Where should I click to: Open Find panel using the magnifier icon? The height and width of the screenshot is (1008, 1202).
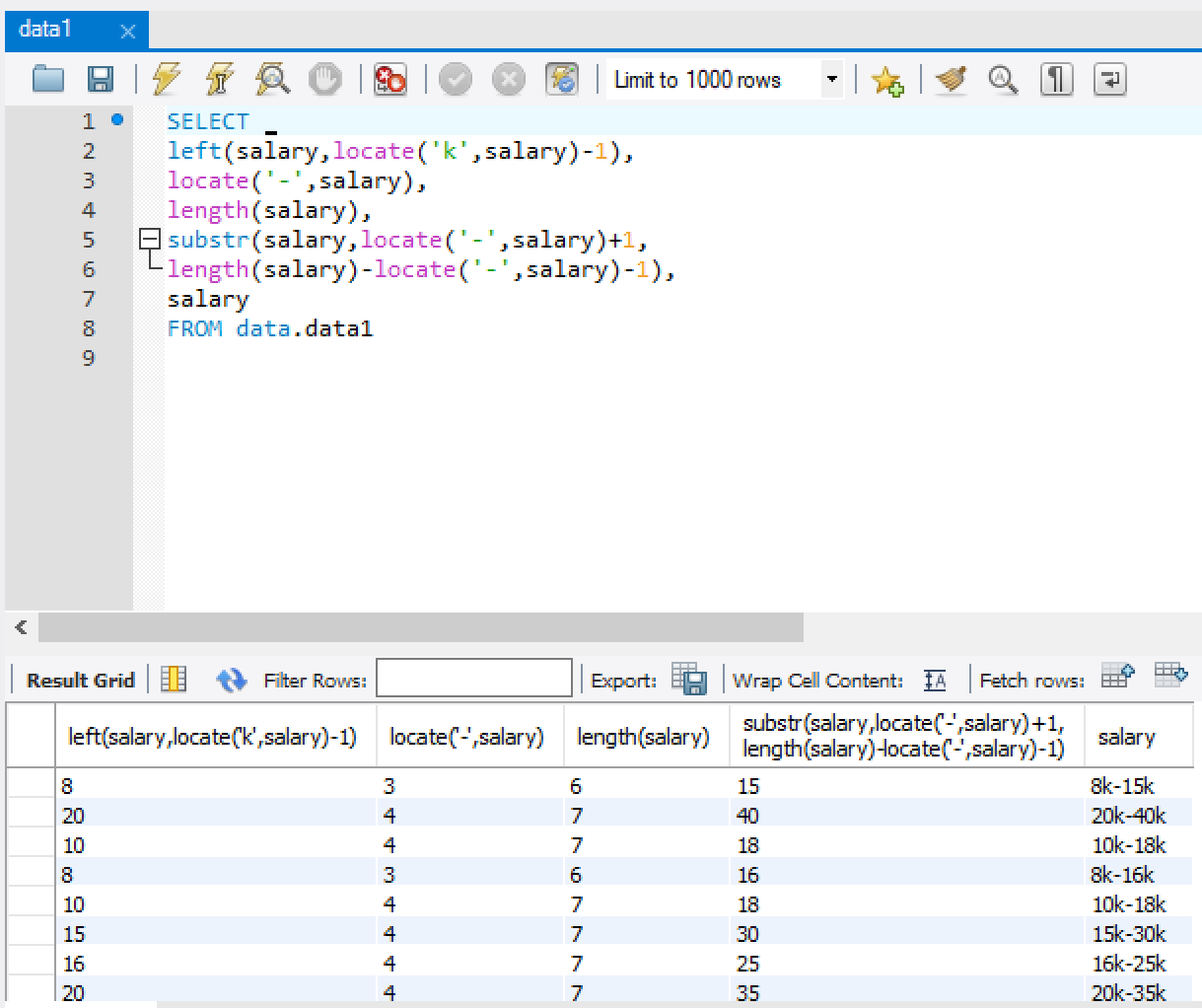1003,79
